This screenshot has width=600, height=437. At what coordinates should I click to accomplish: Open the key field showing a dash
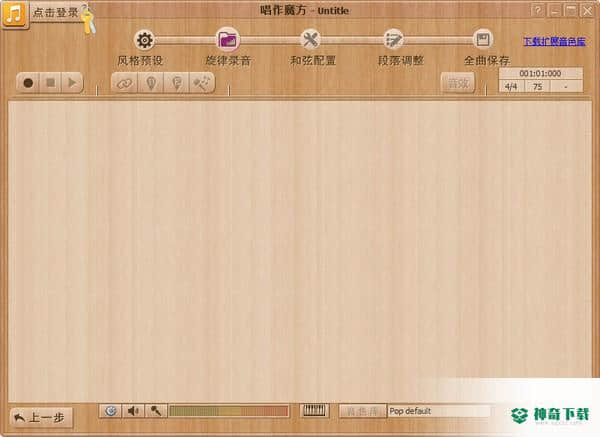pos(566,86)
